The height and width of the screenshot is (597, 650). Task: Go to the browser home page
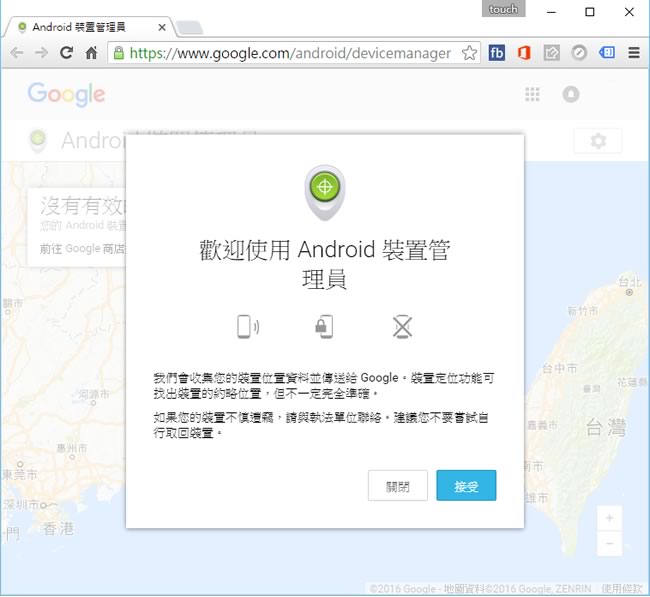tap(92, 53)
